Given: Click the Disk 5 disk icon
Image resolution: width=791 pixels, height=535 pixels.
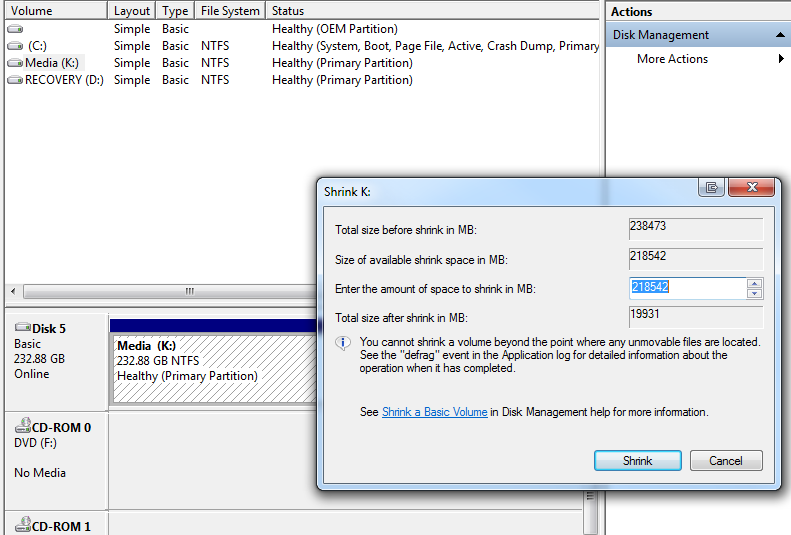Looking at the screenshot, I should pyautogui.click(x=22, y=328).
